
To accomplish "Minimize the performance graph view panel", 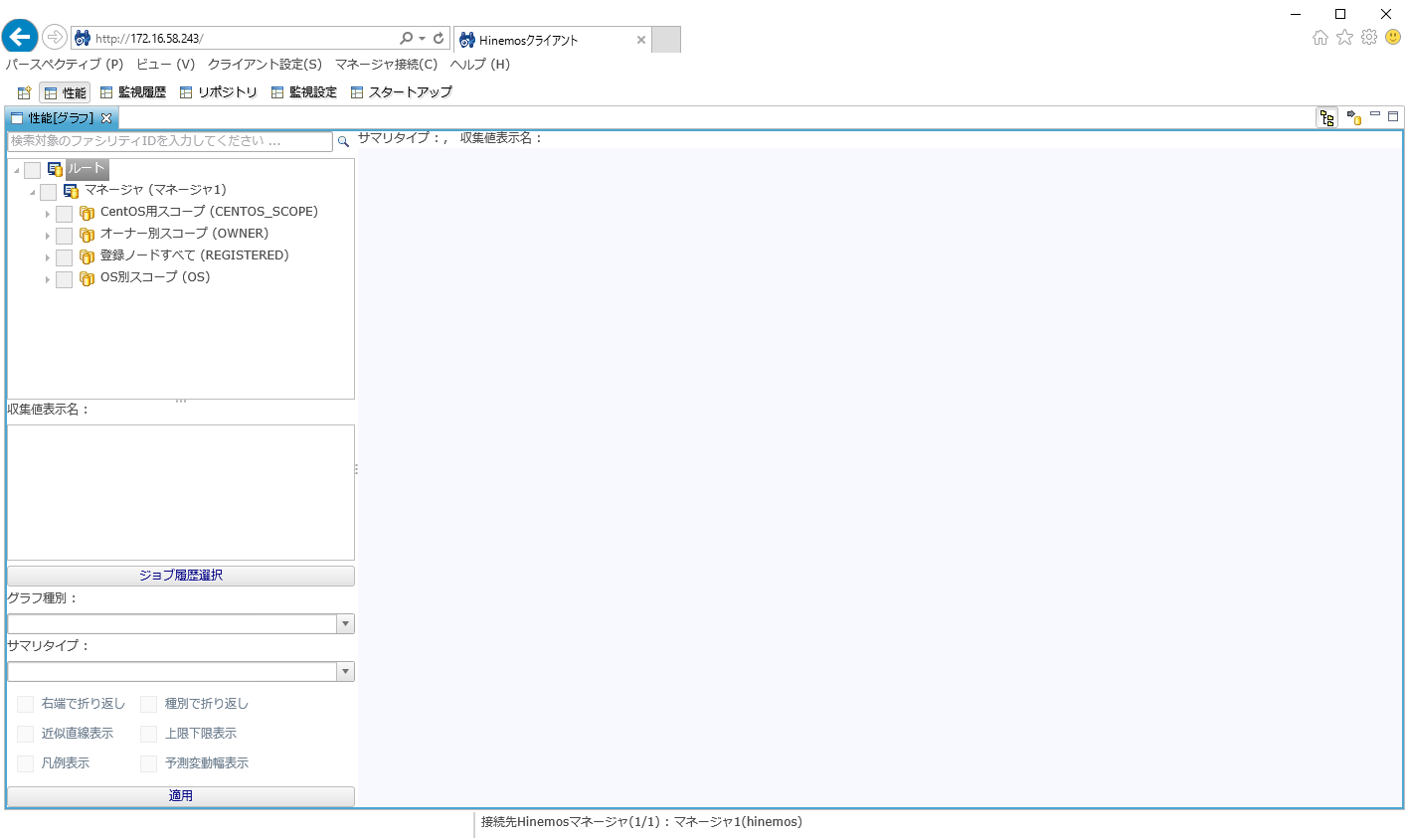I will (x=1375, y=115).
